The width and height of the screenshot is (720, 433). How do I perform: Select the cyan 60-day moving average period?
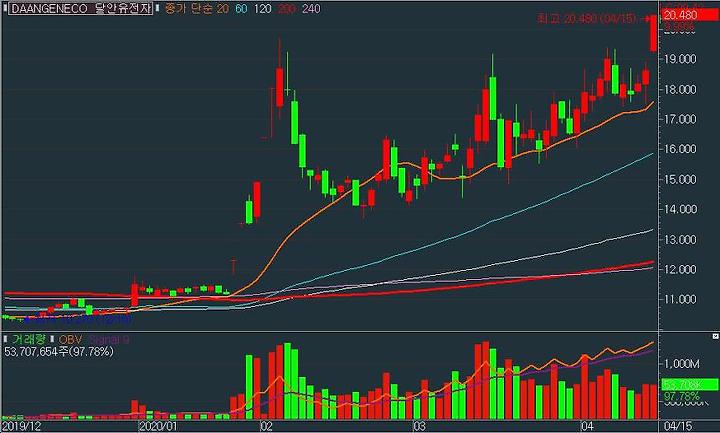pyautogui.click(x=241, y=8)
